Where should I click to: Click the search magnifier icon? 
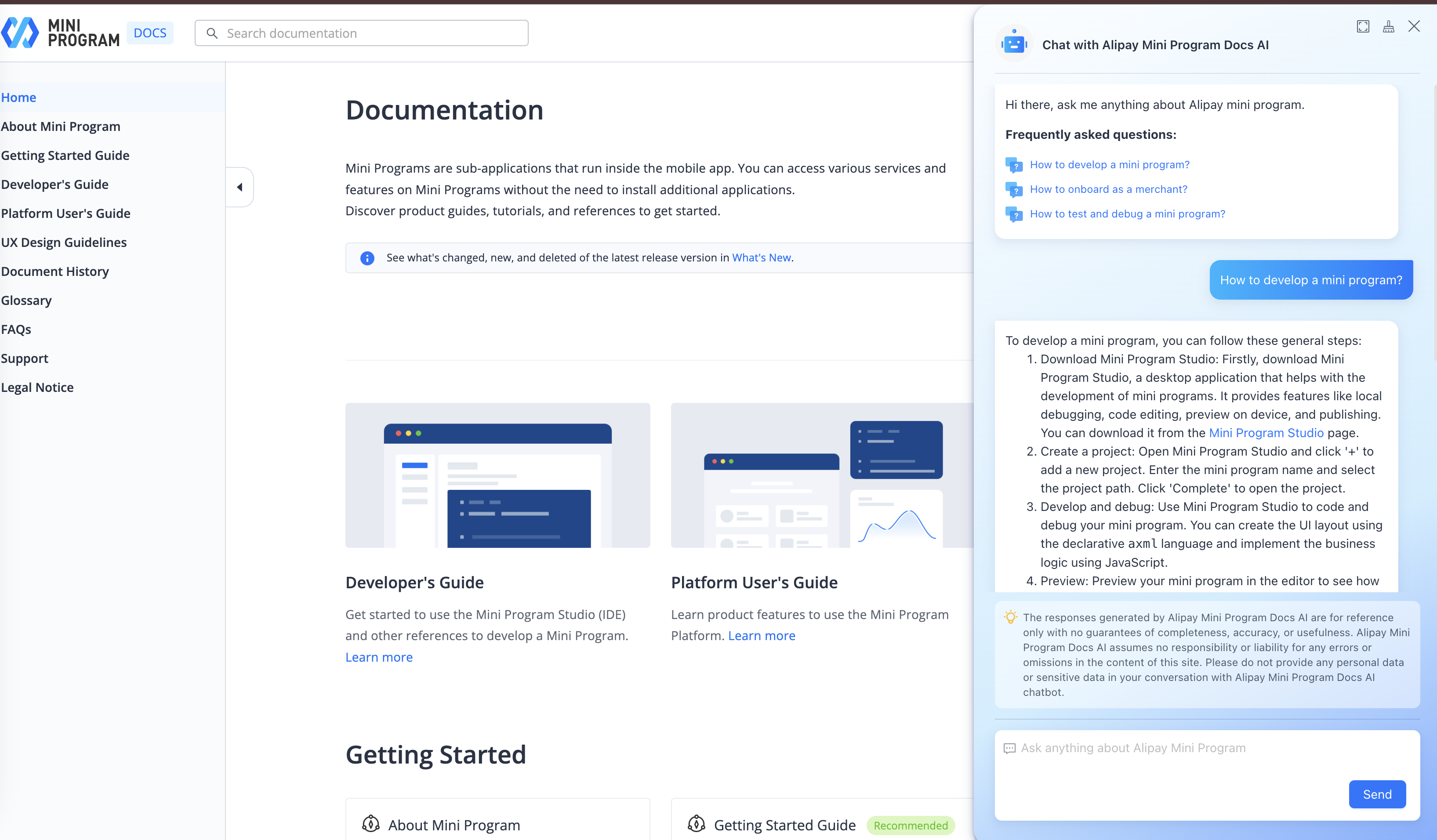click(212, 33)
